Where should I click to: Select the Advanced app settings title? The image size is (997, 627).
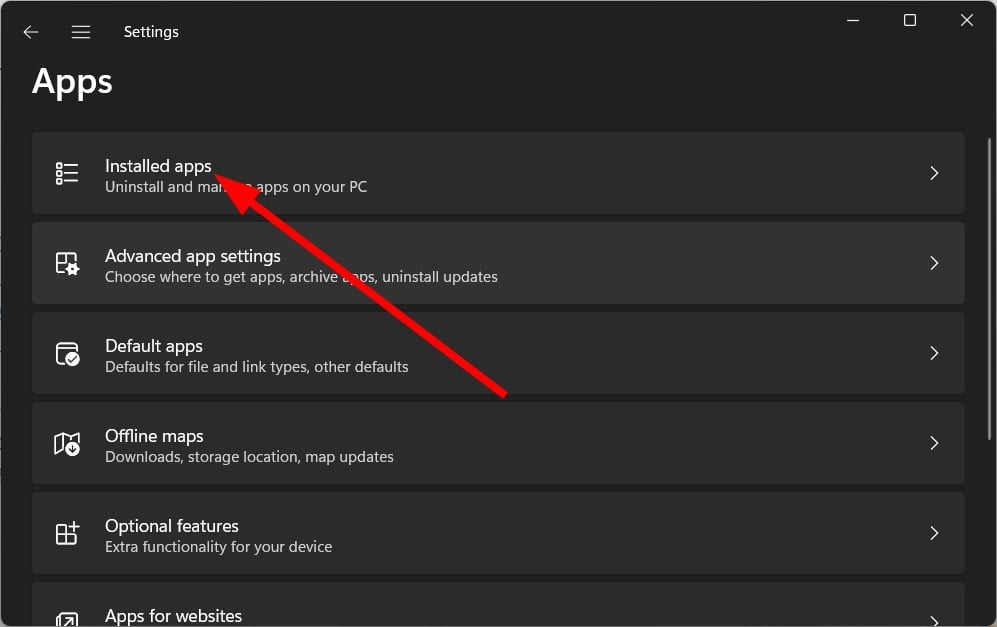point(193,256)
